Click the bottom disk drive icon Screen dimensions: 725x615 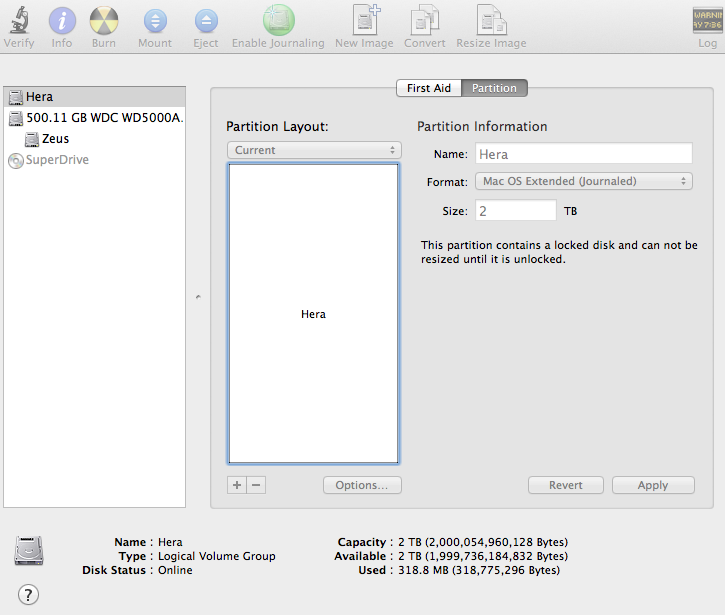[x=29, y=550]
